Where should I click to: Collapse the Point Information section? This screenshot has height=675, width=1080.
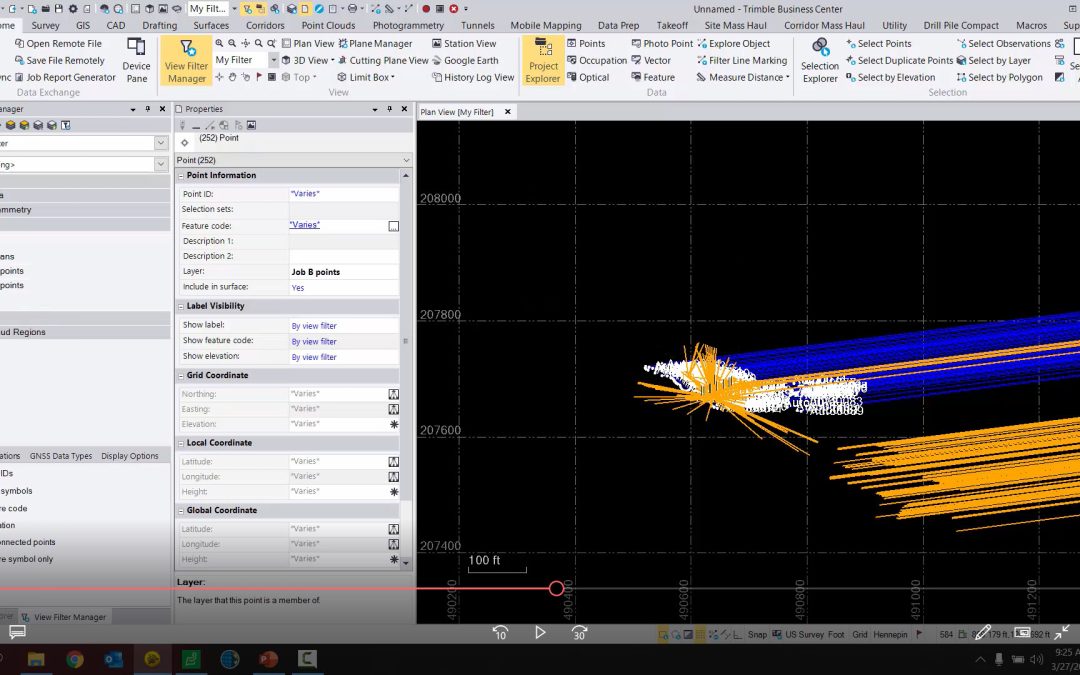180,175
